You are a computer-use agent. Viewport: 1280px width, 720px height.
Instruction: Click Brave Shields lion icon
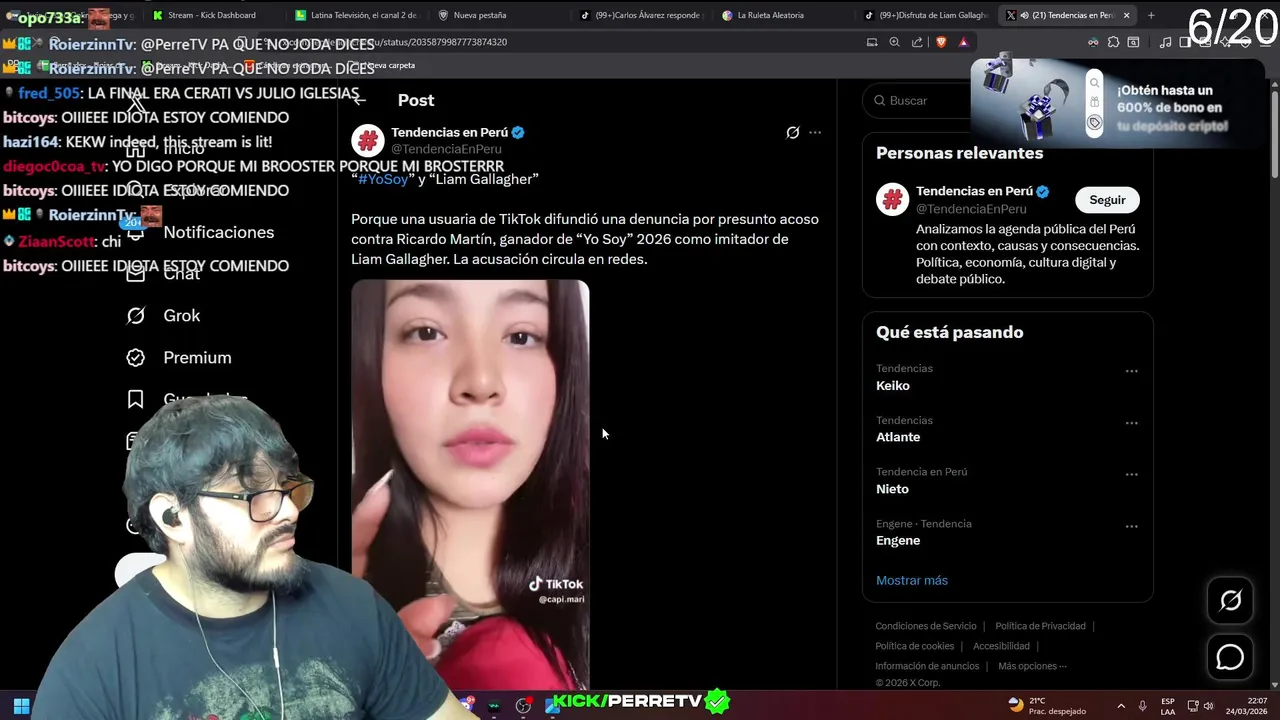(941, 42)
